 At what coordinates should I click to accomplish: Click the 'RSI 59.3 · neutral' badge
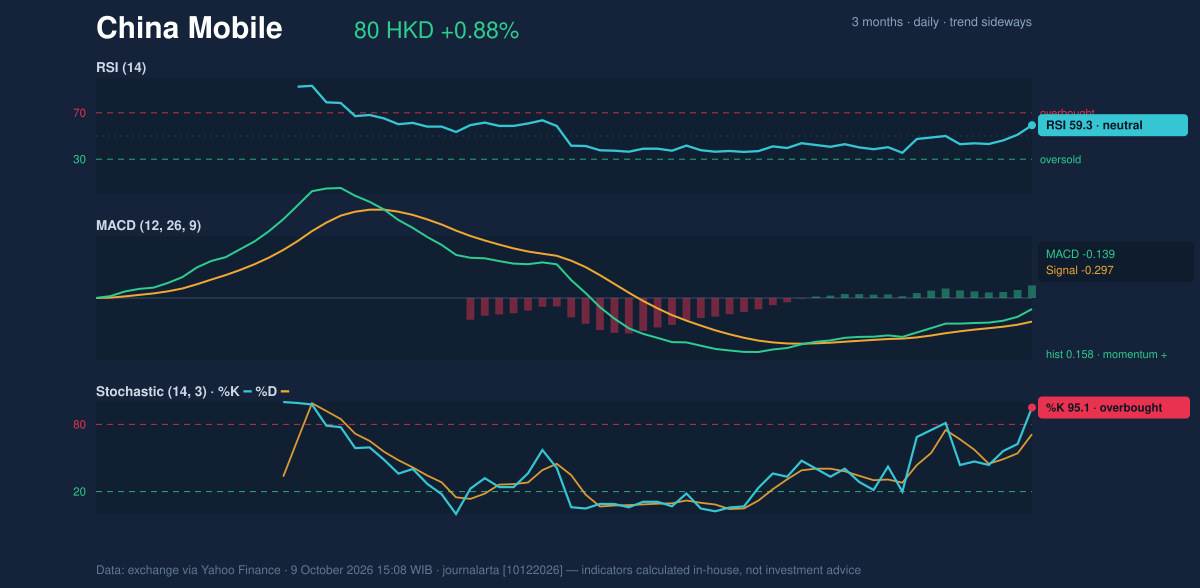1112,125
